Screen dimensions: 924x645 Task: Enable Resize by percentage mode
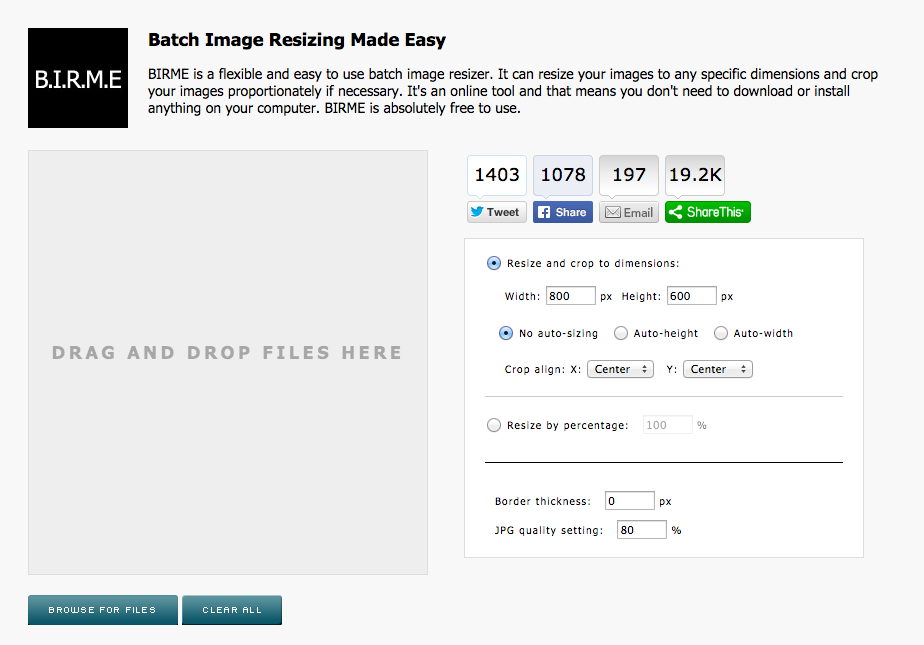coord(493,424)
